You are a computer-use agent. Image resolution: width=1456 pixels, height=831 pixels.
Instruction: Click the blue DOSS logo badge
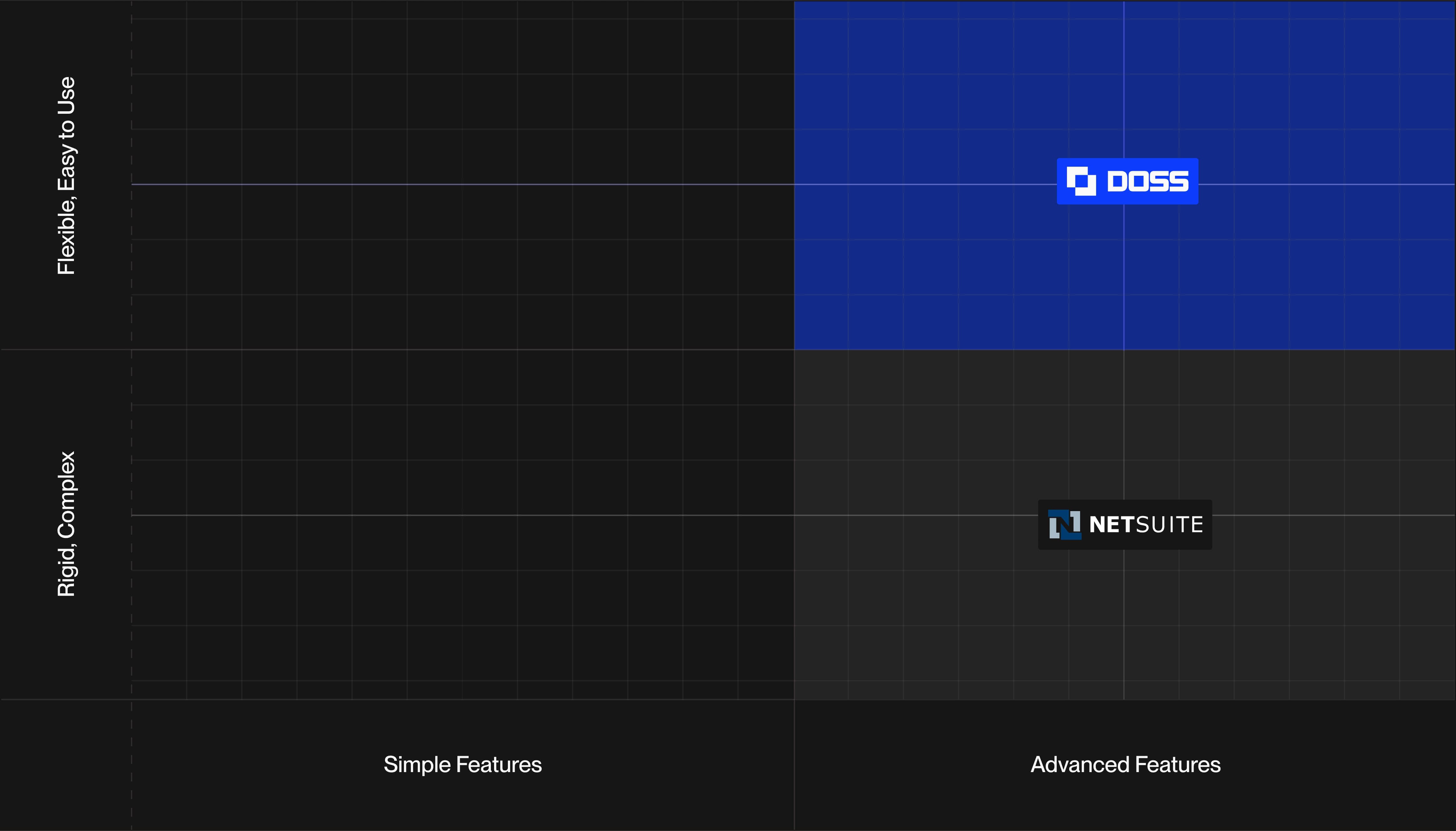1127,181
